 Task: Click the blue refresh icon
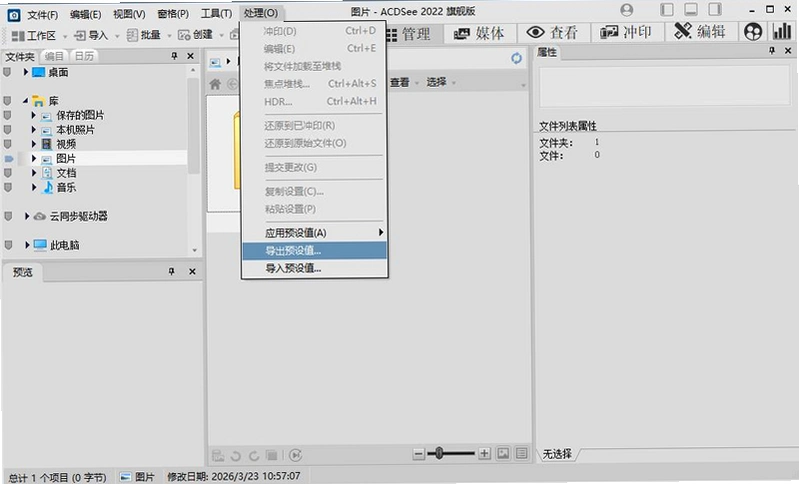(517, 59)
